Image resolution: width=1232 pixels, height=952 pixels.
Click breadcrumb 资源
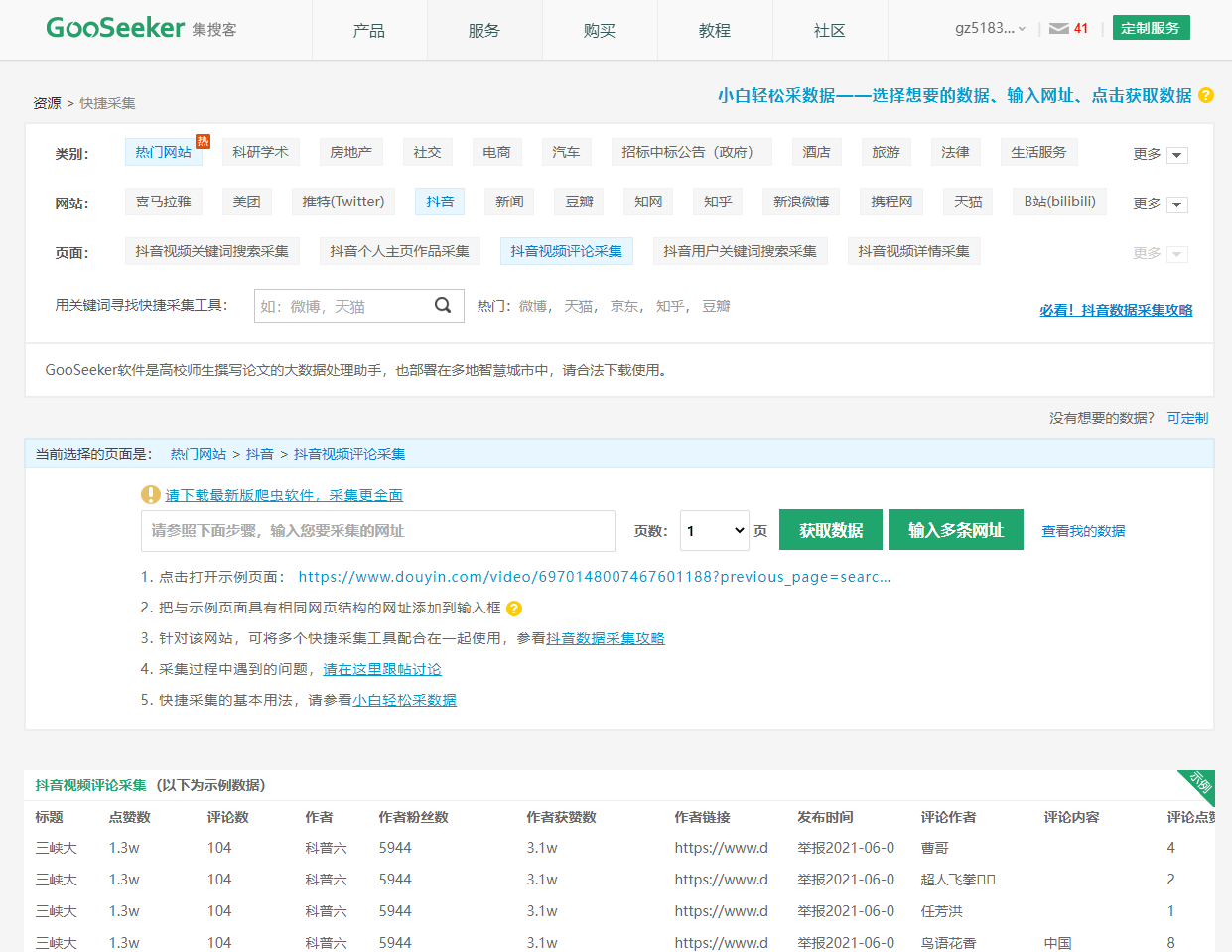(x=47, y=103)
